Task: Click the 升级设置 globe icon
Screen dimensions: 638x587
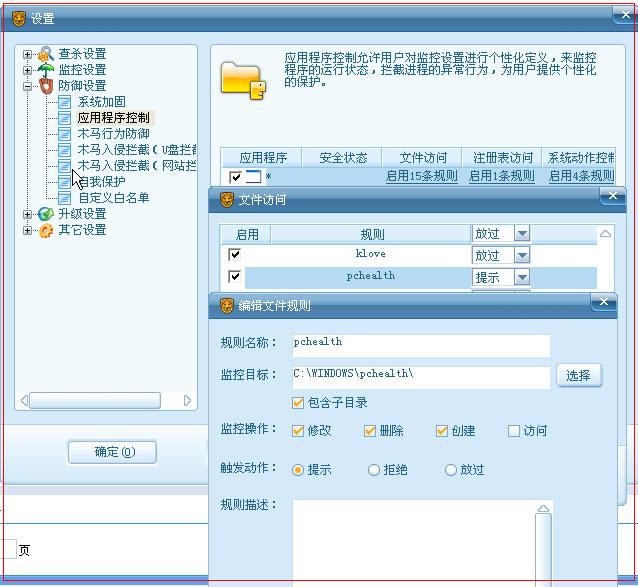Action: pyautogui.click(x=46, y=214)
